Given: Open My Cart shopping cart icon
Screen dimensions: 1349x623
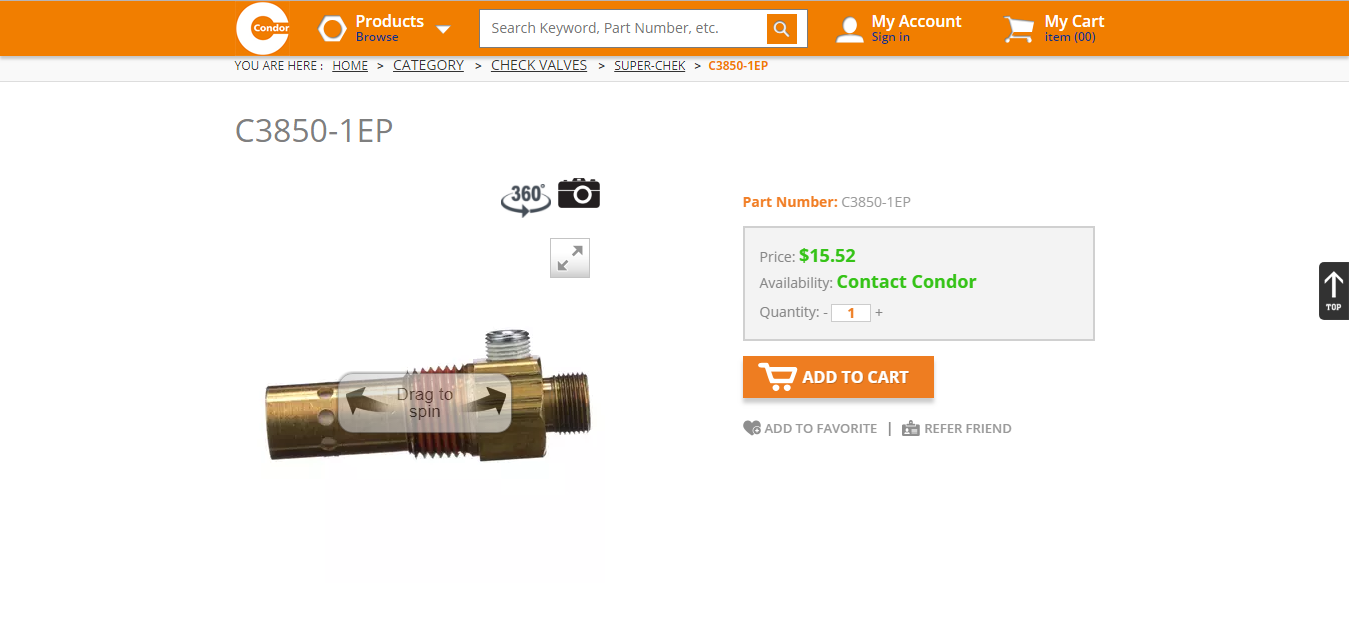Looking at the screenshot, I should 1018,30.
